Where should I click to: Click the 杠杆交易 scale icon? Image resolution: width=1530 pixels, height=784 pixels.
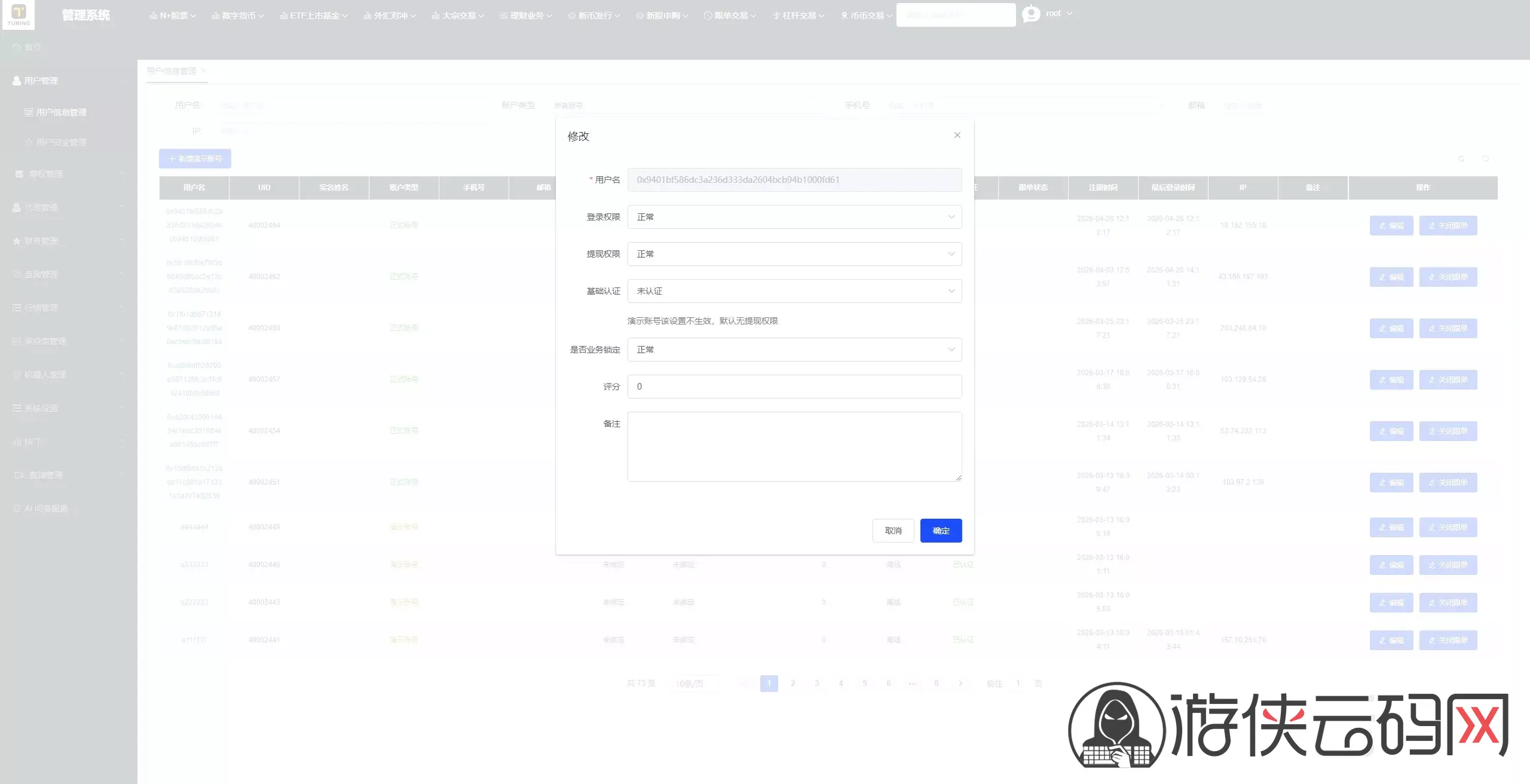pyautogui.click(x=776, y=16)
